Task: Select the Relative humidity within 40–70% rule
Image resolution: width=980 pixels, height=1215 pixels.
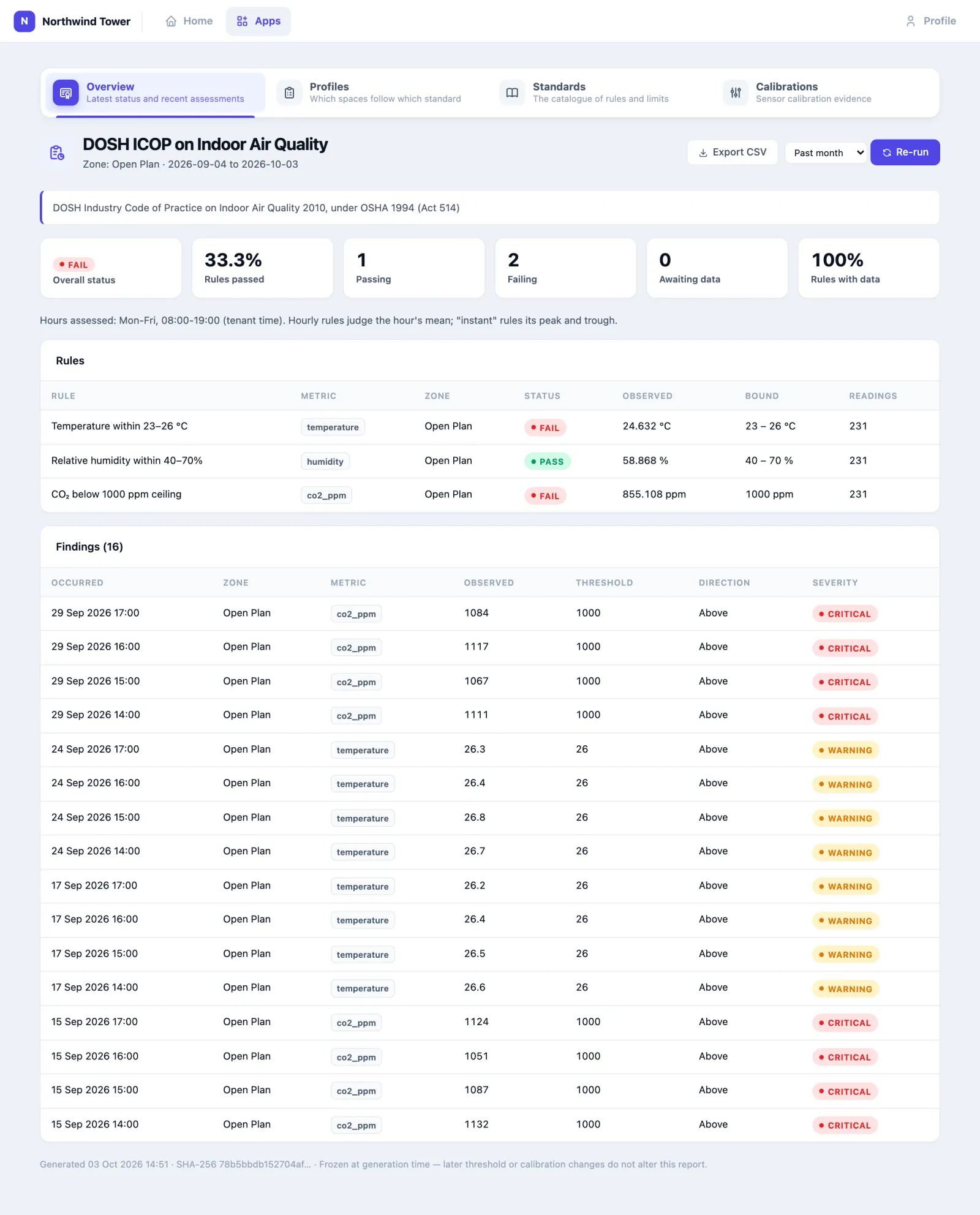Action: tap(490, 461)
